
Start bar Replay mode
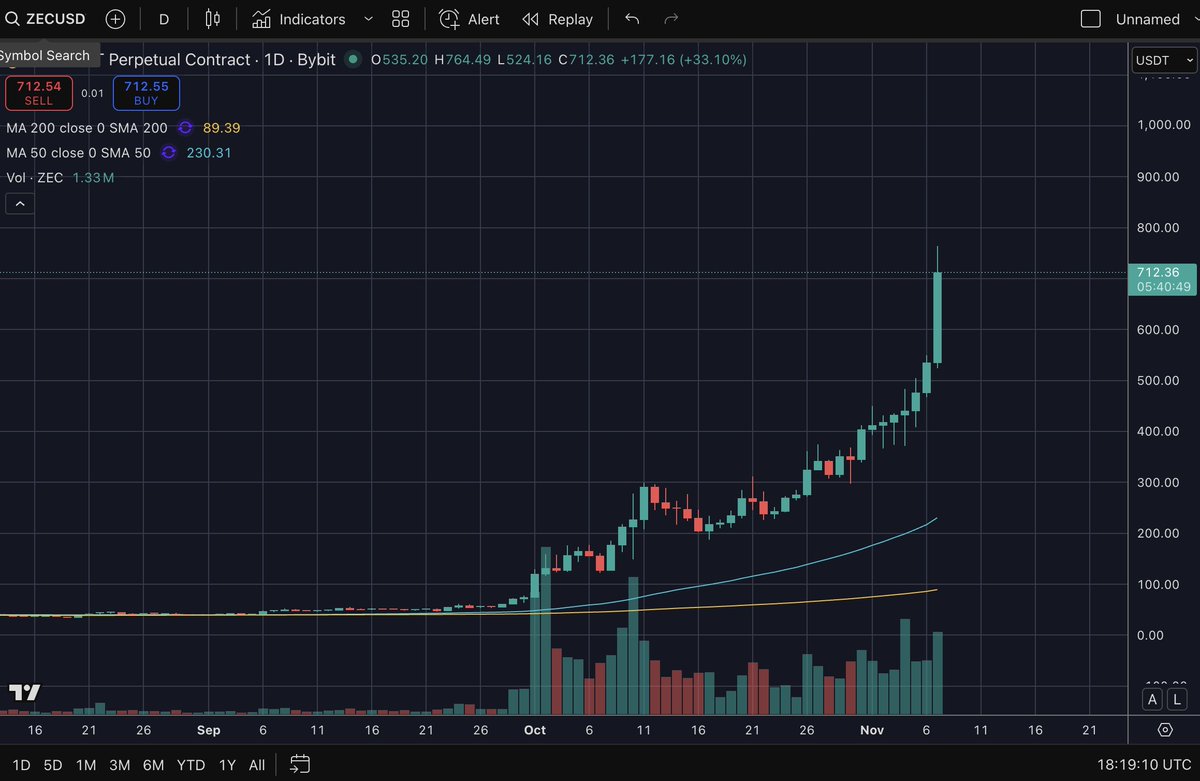558,19
